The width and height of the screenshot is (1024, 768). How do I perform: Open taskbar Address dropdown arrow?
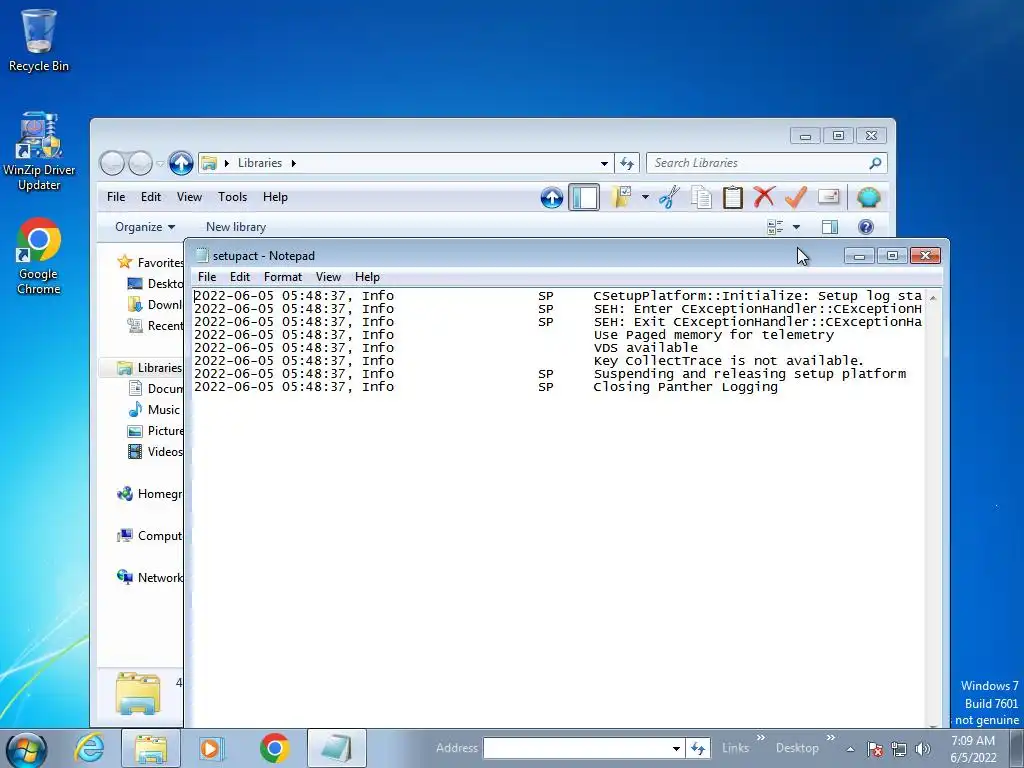point(677,748)
